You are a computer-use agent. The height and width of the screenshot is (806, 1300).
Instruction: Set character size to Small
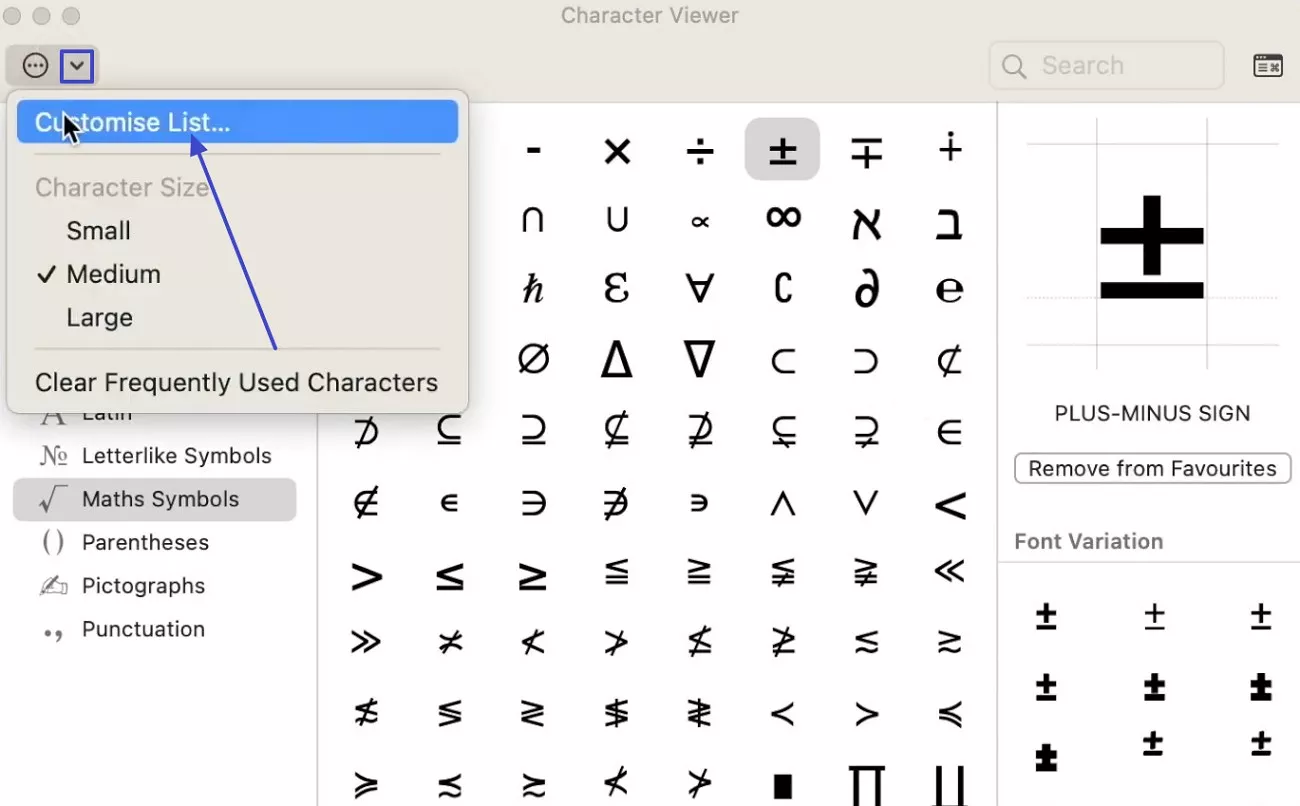coord(98,230)
